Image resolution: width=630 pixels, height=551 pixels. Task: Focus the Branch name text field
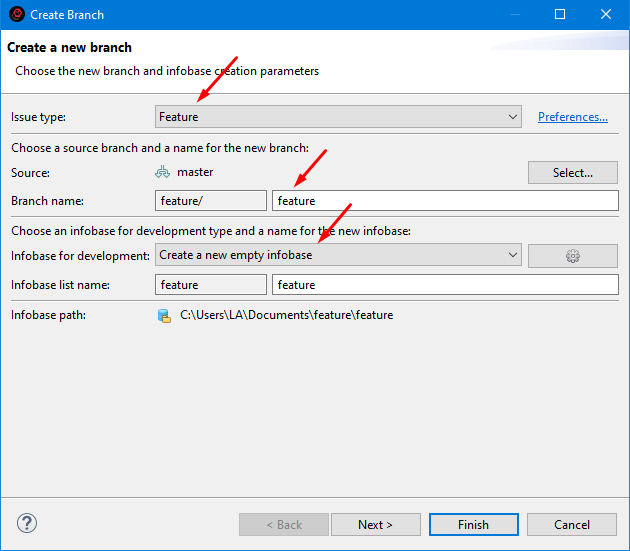click(445, 201)
